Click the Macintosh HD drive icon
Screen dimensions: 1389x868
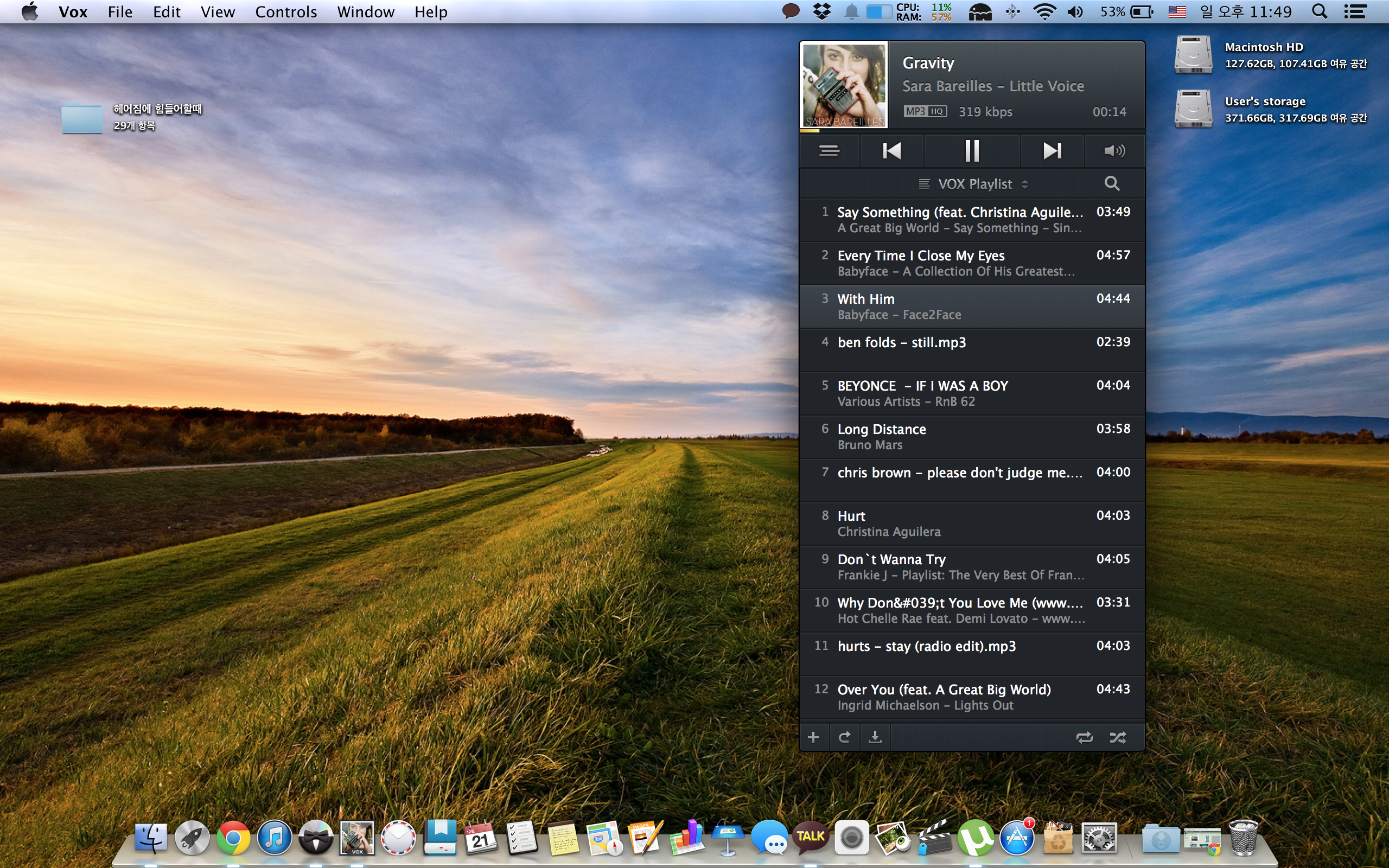(1193, 55)
